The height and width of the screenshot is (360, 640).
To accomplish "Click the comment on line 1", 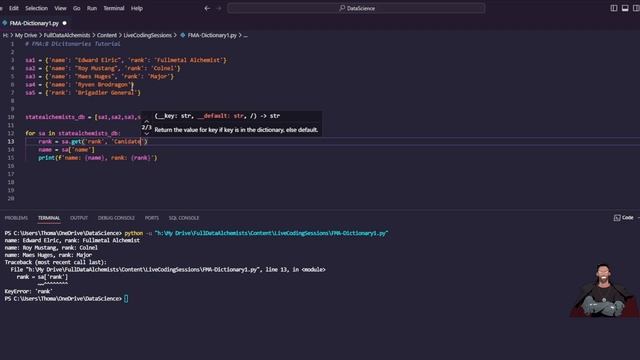I will (x=73, y=44).
